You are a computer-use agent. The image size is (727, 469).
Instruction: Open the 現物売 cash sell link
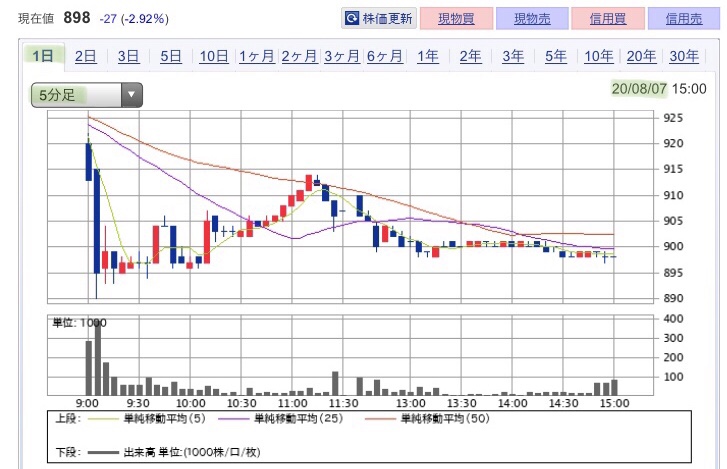532,19
